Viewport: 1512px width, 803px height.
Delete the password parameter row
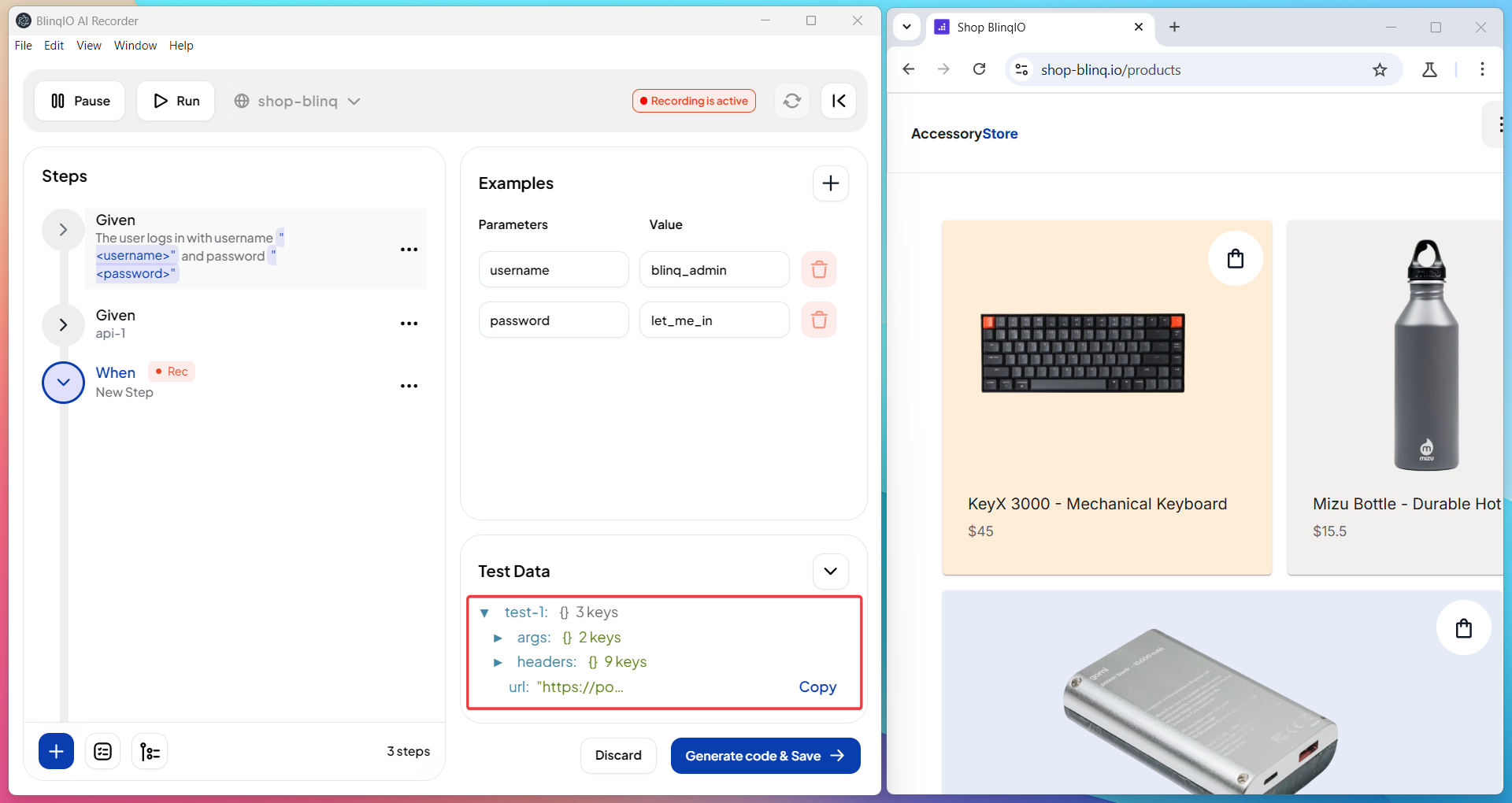[x=819, y=320]
